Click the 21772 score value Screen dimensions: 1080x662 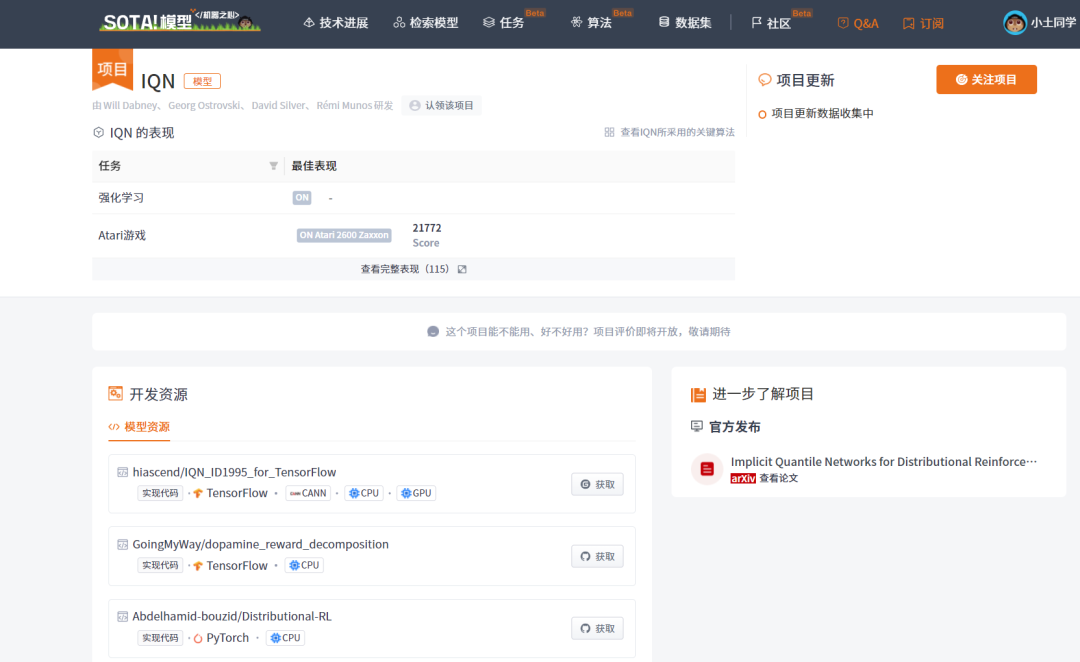(x=426, y=228)
